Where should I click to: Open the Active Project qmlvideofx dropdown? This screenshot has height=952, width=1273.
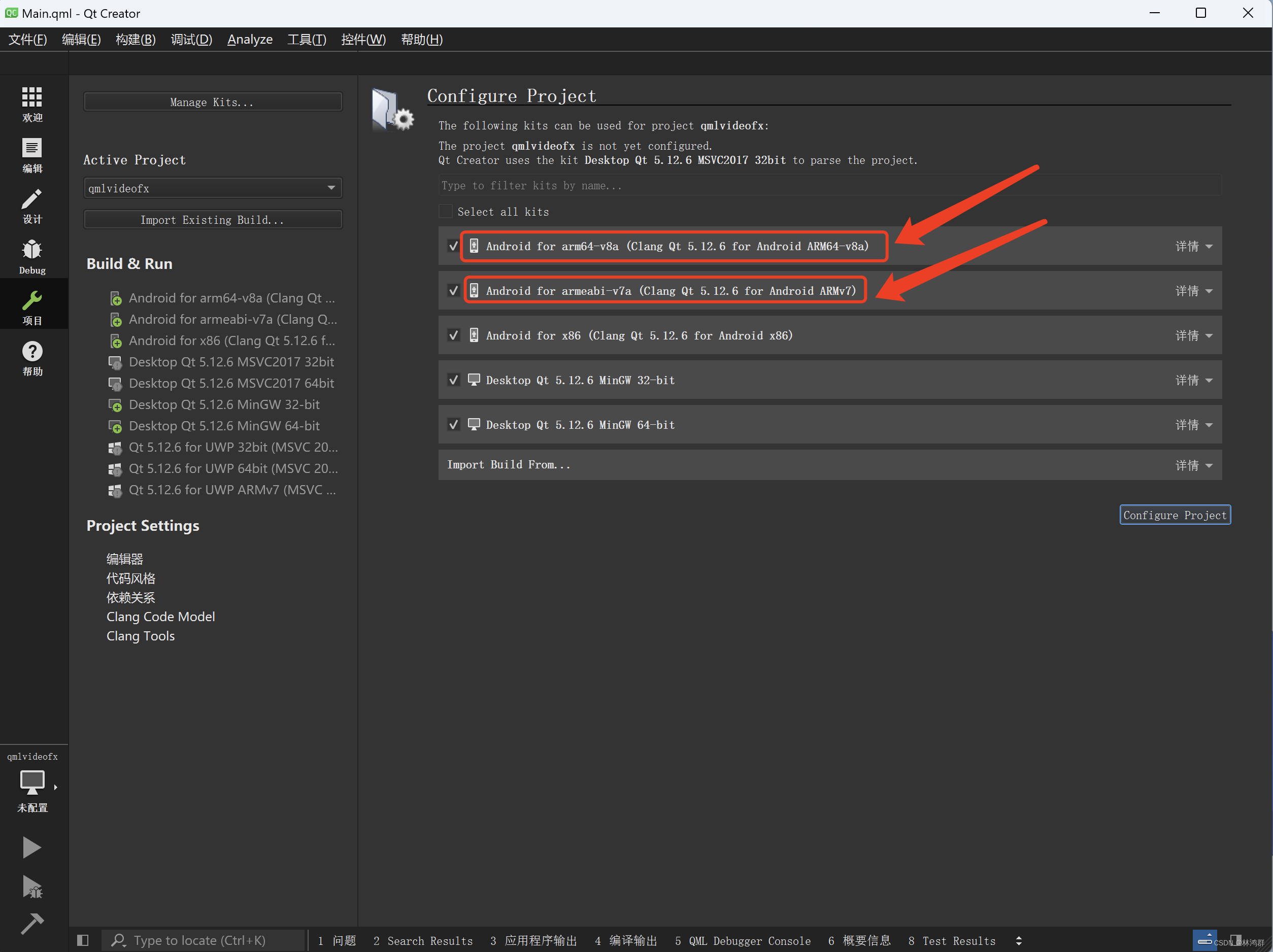pyautogui.click(x=213, y=188)
